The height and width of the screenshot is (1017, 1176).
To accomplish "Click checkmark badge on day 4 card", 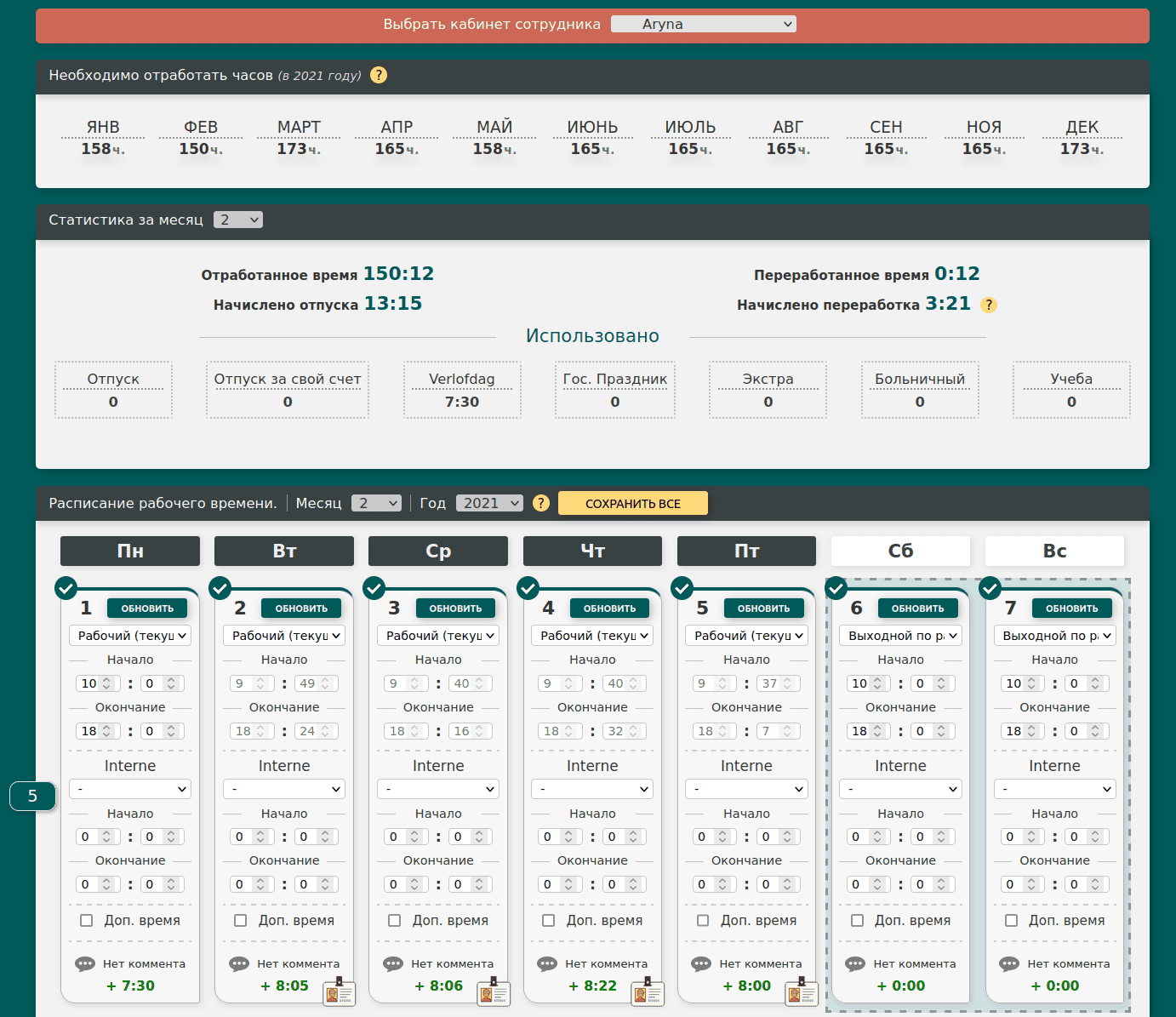I will click(x=528, y=588).
